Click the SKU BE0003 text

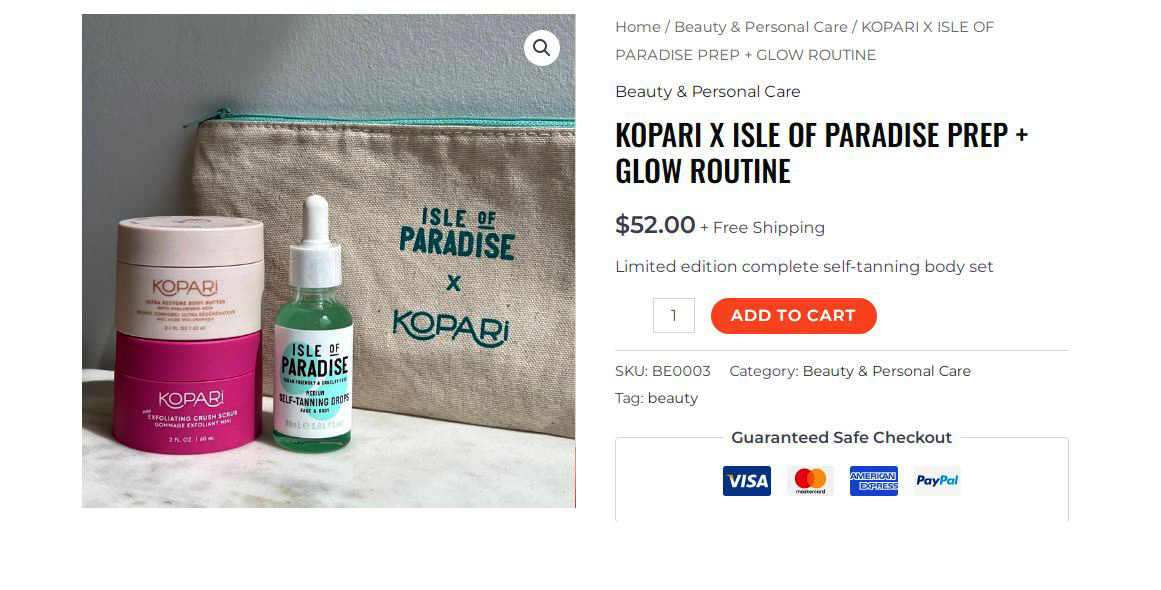tap(662, 371)
